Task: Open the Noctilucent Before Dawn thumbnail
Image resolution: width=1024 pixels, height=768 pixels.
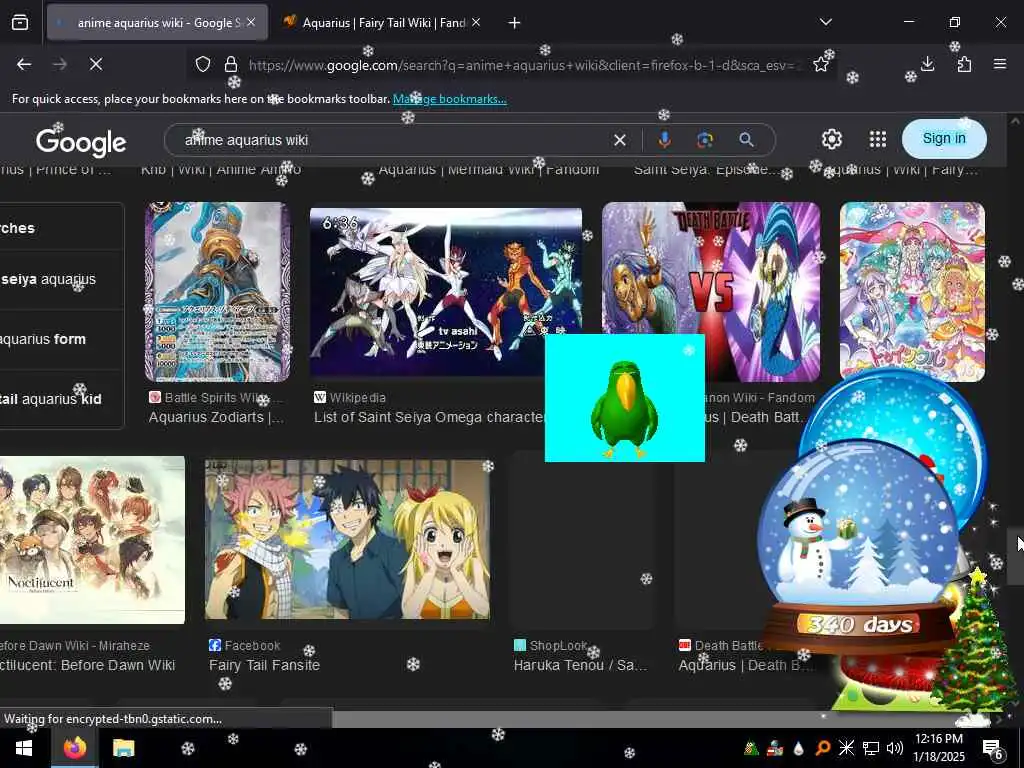Action: click(x=92, y=540)
